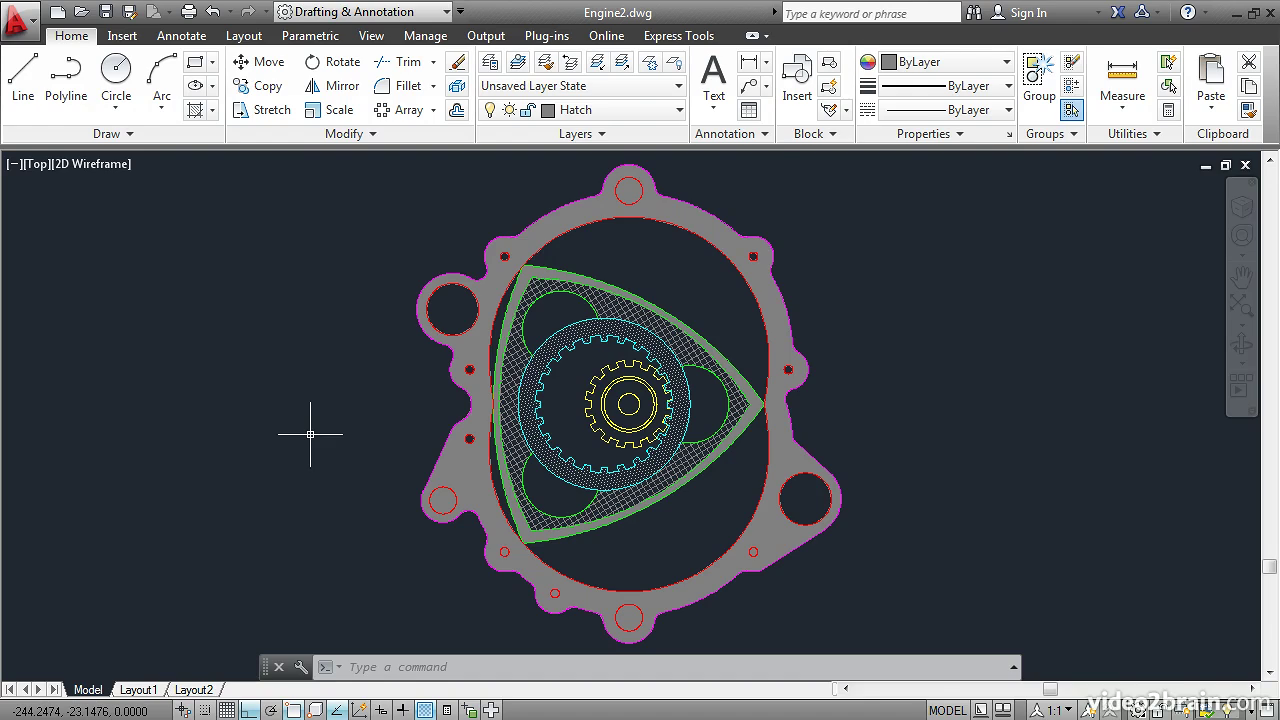Click the viewport [Top] view label
1280x720 pixels.
click(37, 164)
